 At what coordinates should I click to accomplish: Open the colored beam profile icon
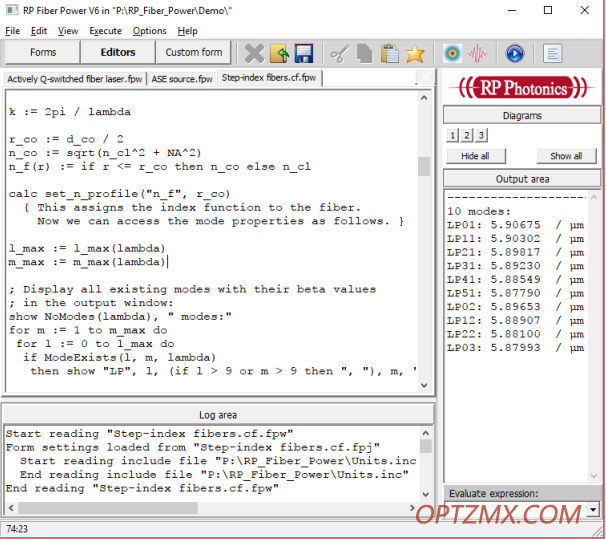tap(453, 53)
